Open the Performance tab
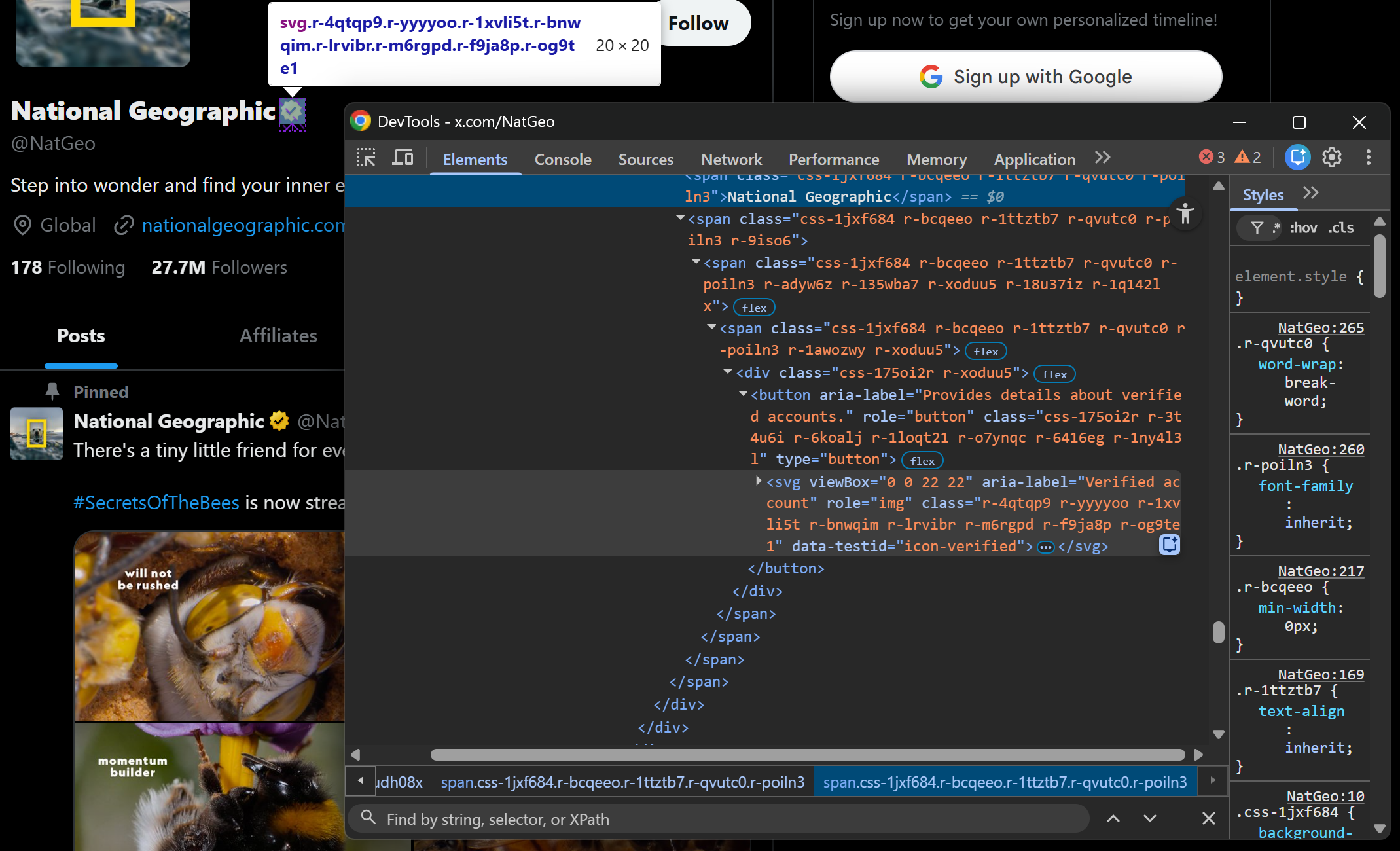Screen dimensions: 1400x851 (834, 160)
